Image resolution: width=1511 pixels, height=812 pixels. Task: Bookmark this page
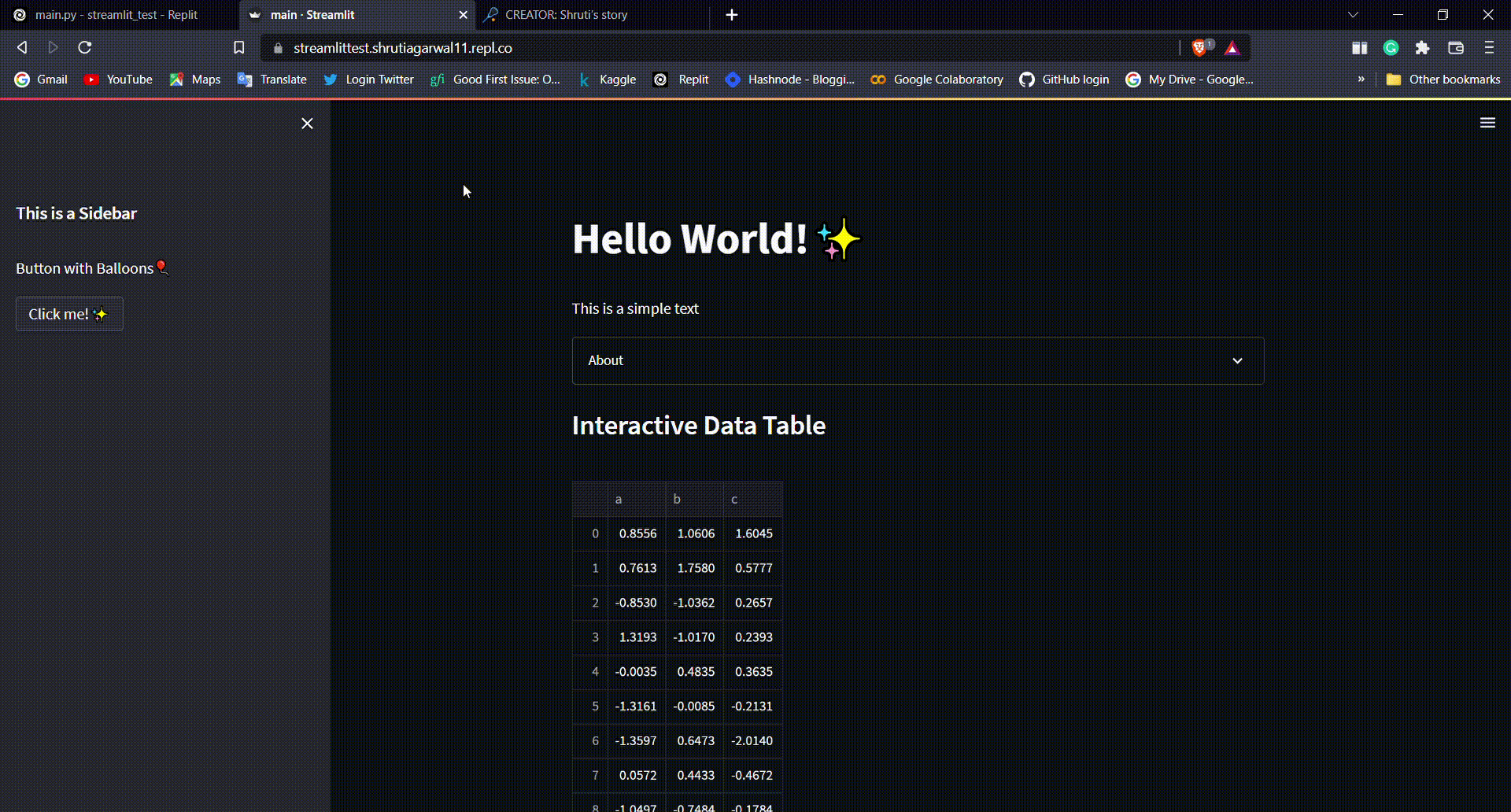[239, 48]
